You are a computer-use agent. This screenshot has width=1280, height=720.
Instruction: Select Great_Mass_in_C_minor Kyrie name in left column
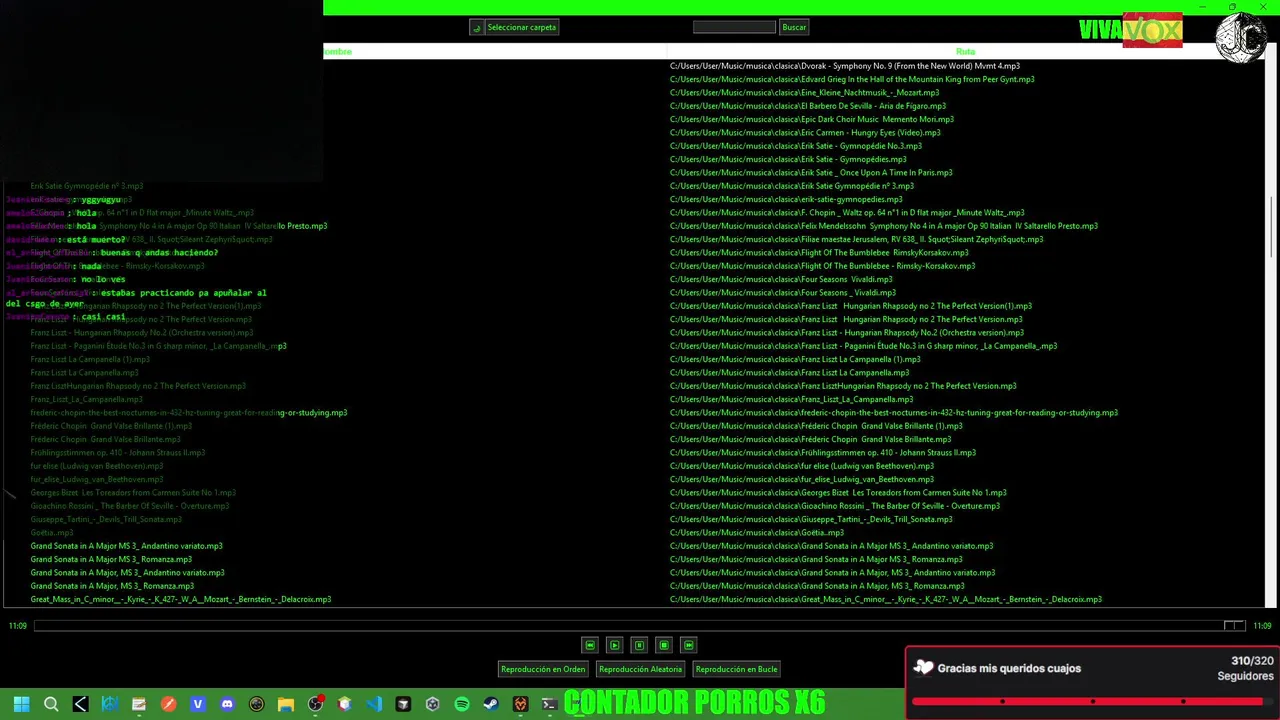pyautogui.click(x=181, y=599)
